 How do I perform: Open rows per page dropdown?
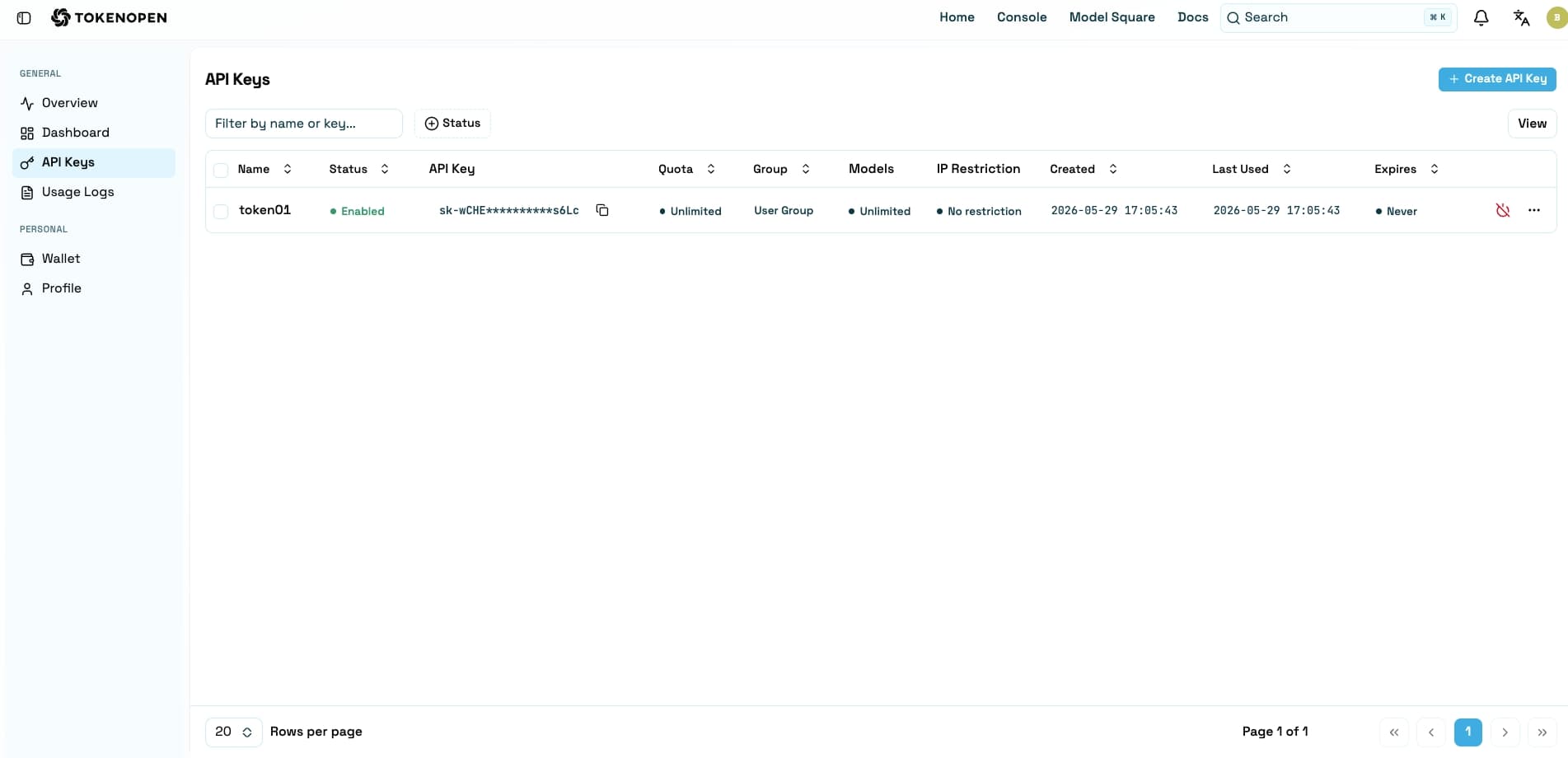(234, 732)
